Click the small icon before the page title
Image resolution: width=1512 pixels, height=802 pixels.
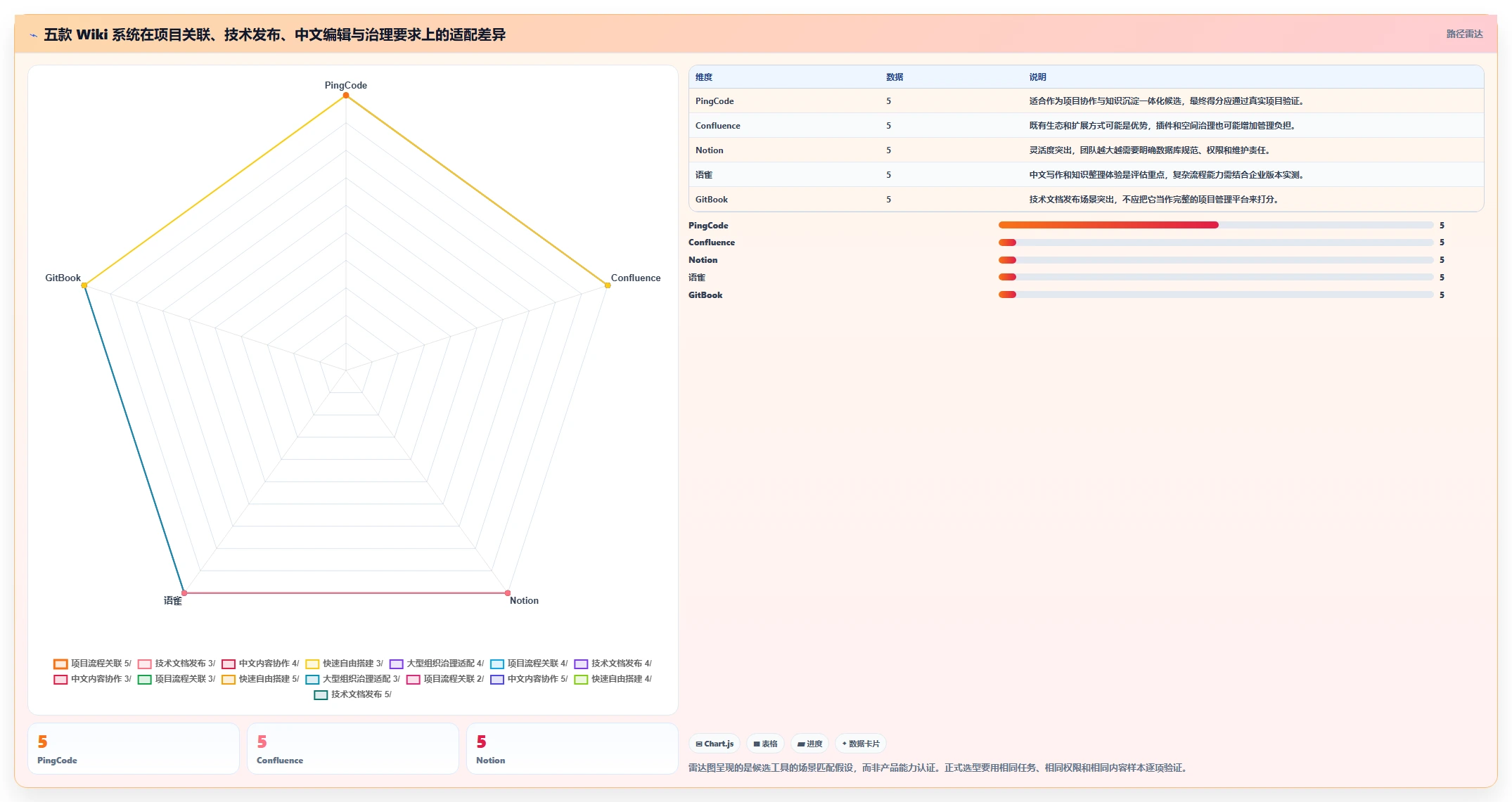coord(33,34)
